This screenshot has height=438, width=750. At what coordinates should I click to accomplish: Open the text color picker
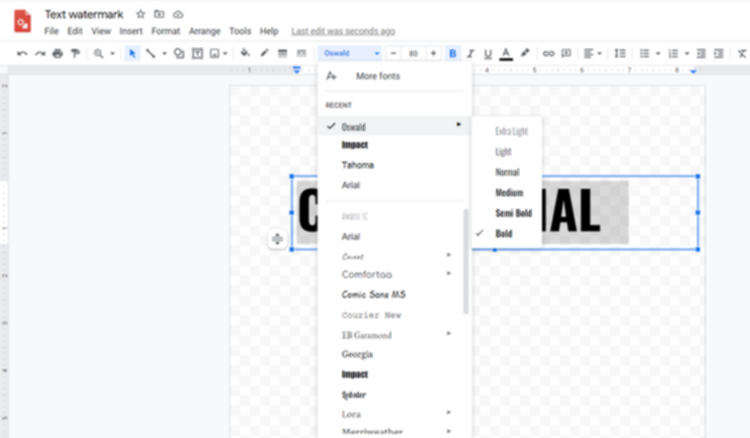point(506,54)
